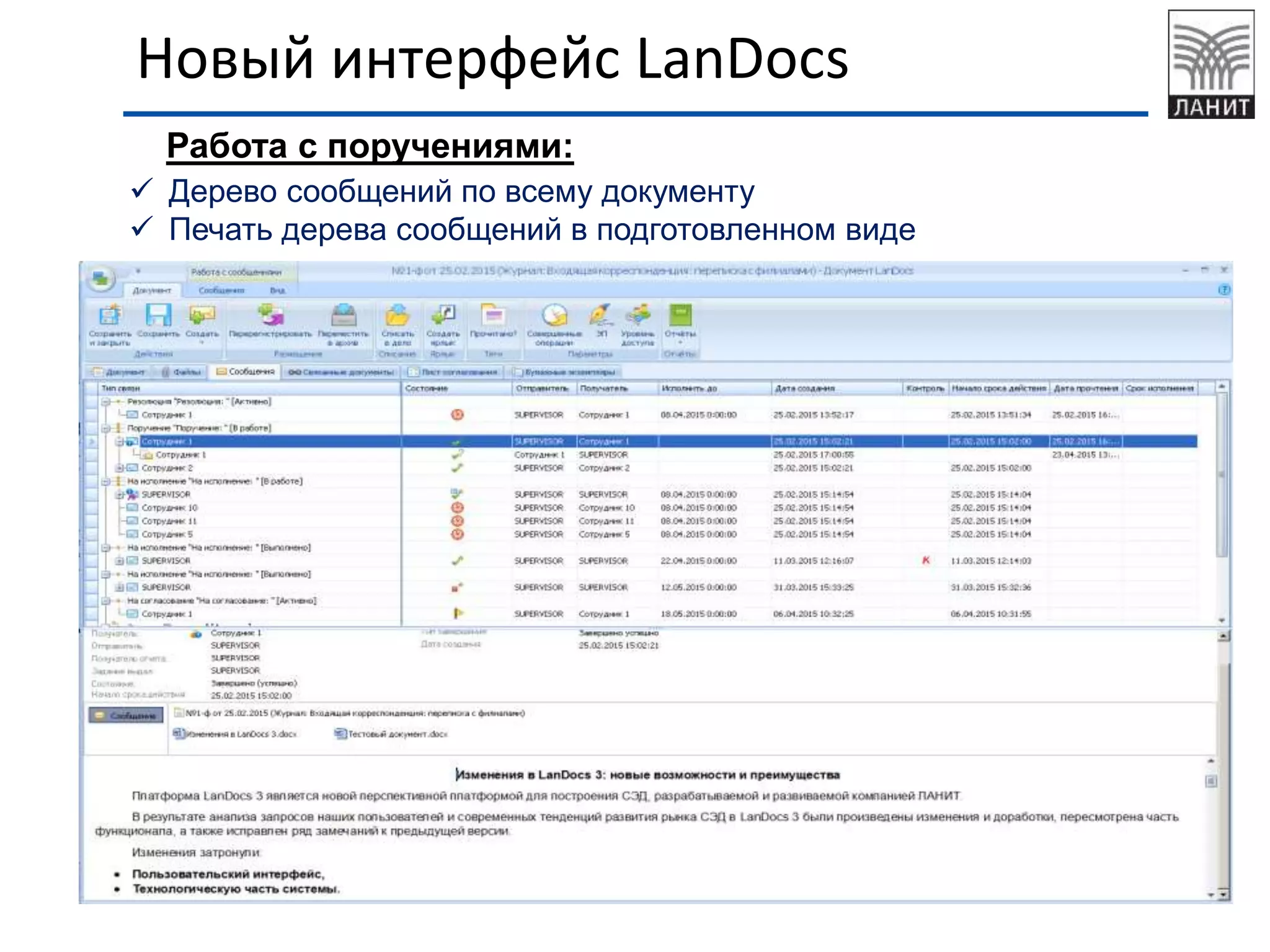Switch to the 'Сообщения' ribbon tab
Image resolution: width=1270 pixels, height=952 pixels.
click(221, 290)
